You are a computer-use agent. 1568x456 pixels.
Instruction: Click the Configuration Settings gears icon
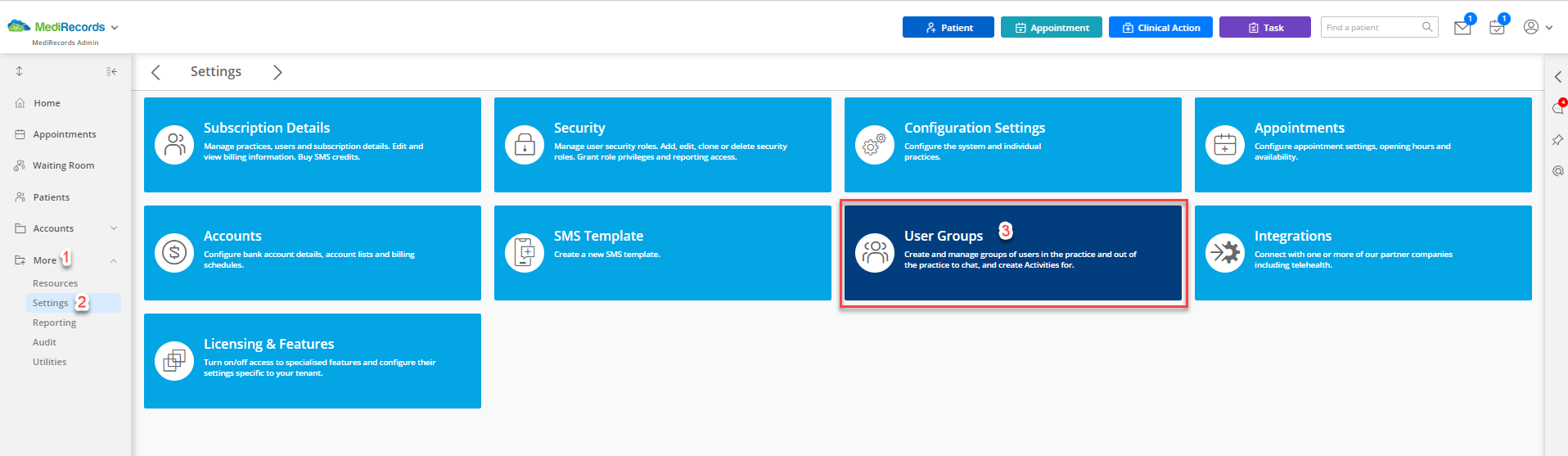tap(875, 145)
